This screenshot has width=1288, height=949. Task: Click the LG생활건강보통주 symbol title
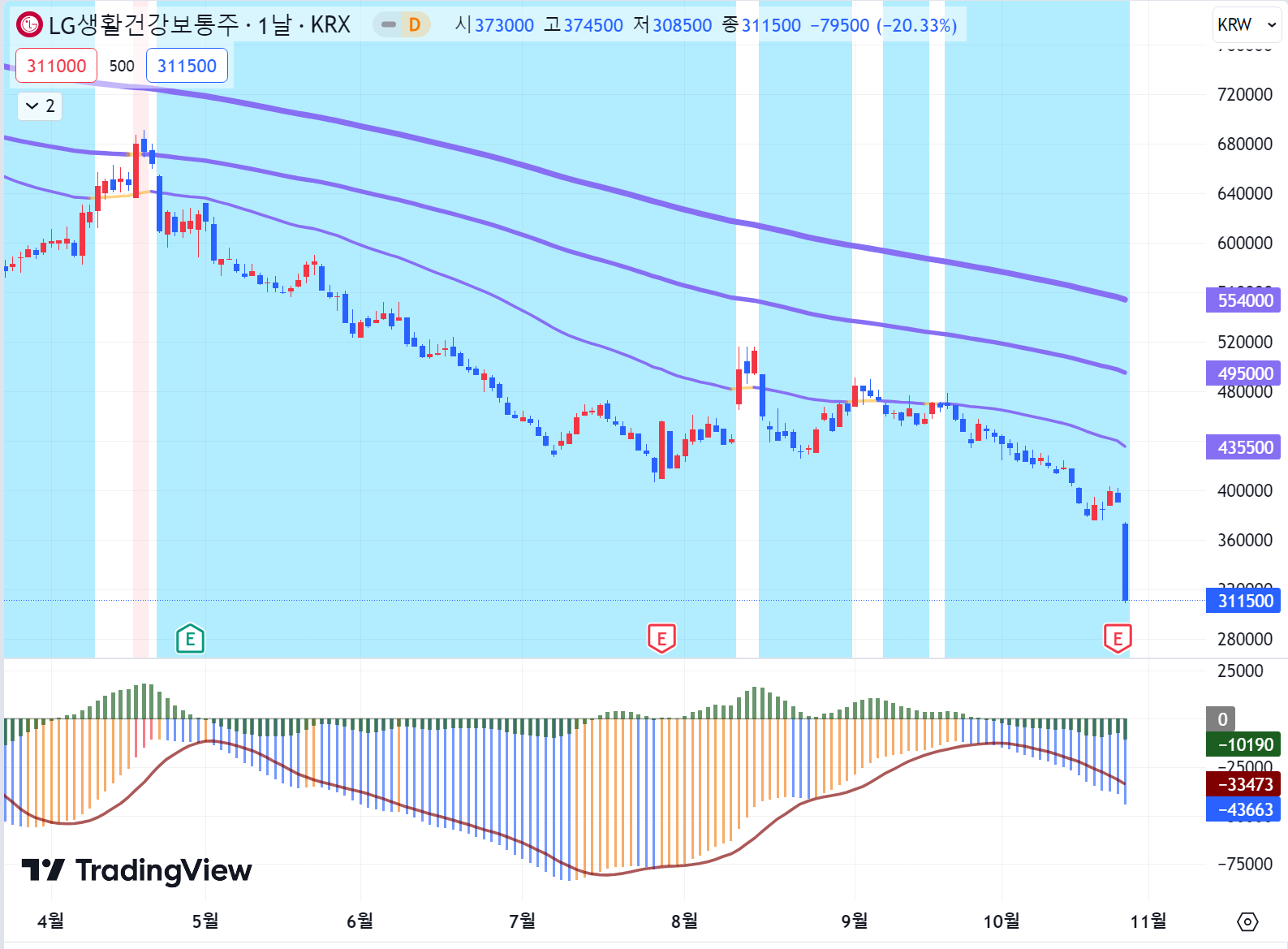(x=144, y=25)
